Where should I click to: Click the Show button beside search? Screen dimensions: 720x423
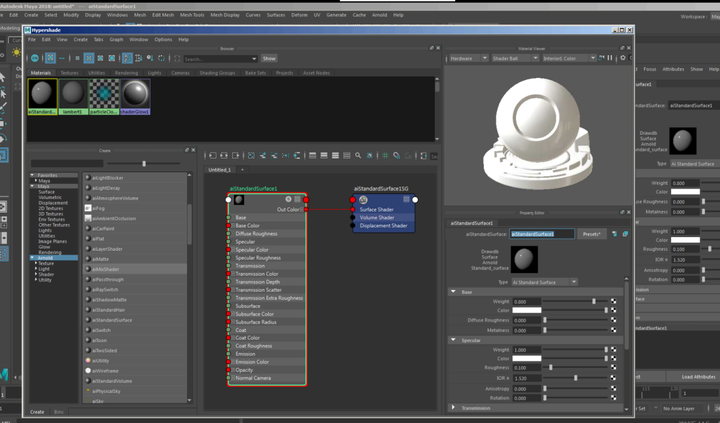[269, 59]
